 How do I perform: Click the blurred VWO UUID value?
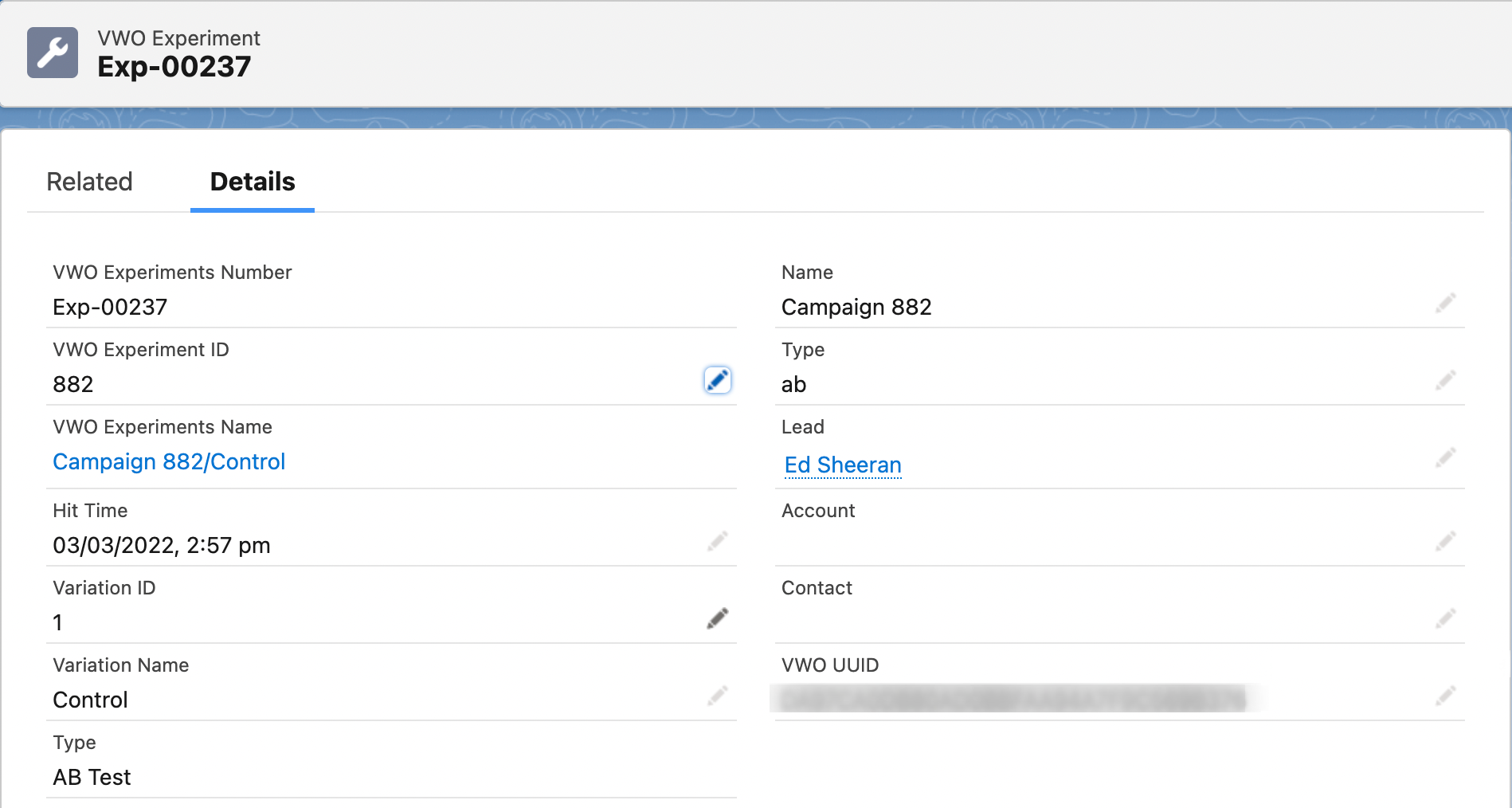(1013, 698)
